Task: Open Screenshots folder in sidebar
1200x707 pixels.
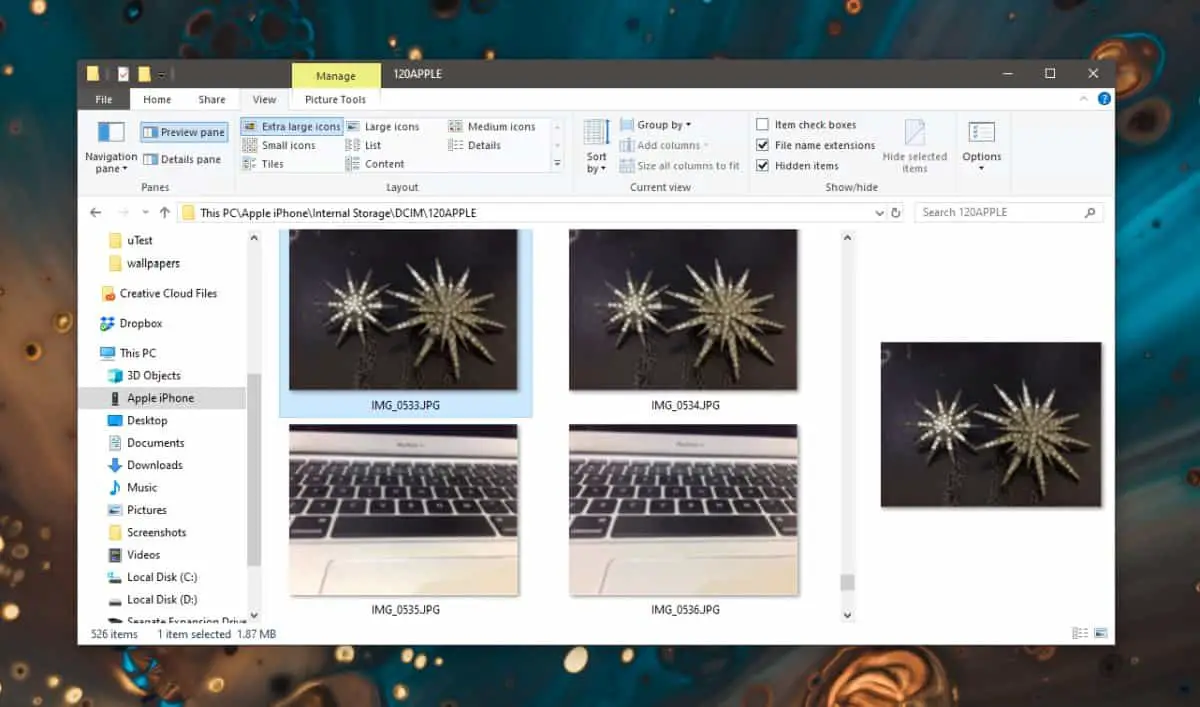Action: (147, 533)
